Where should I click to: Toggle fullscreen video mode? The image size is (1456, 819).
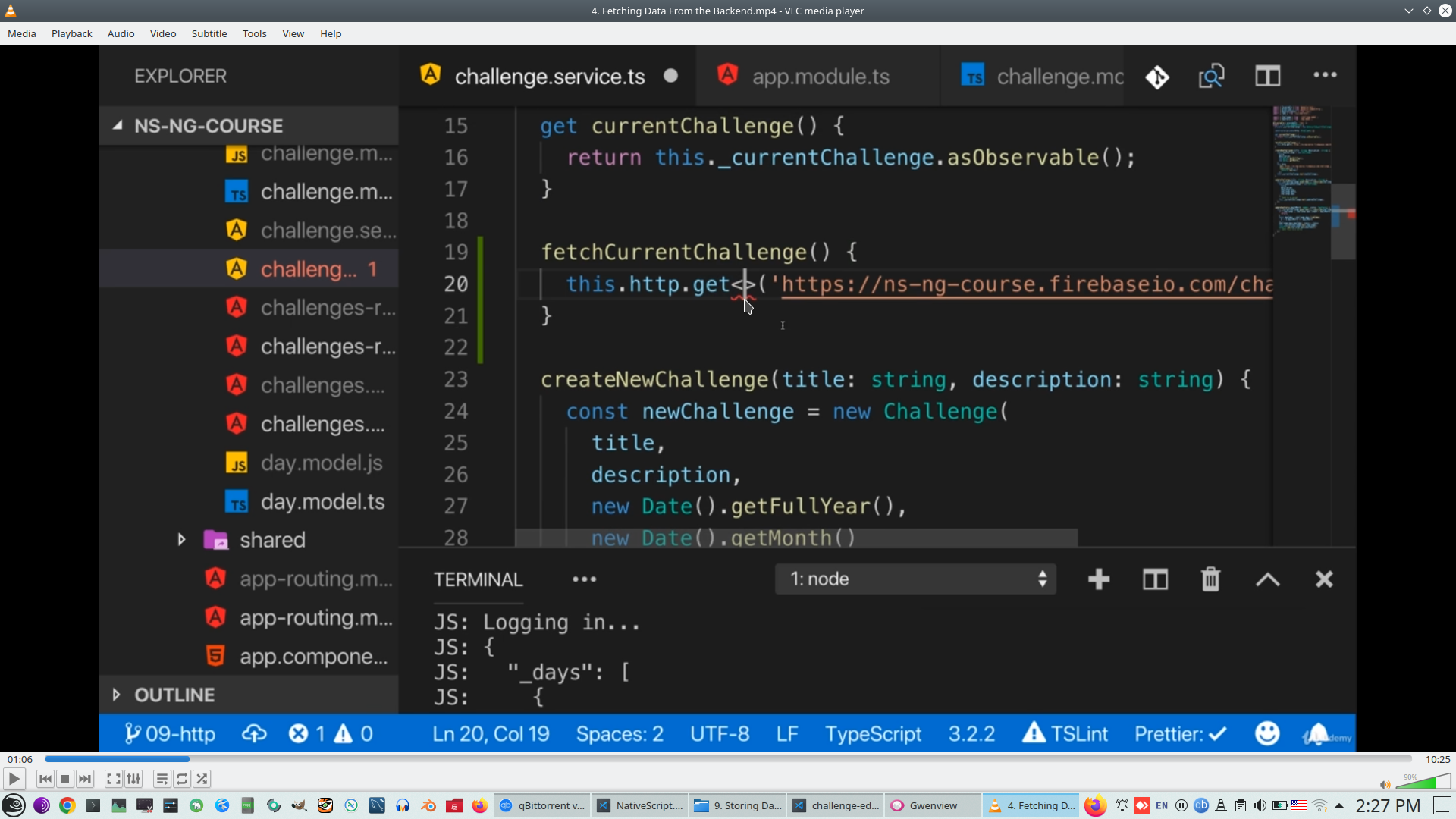pyautogui.click(x=113, y=779)
